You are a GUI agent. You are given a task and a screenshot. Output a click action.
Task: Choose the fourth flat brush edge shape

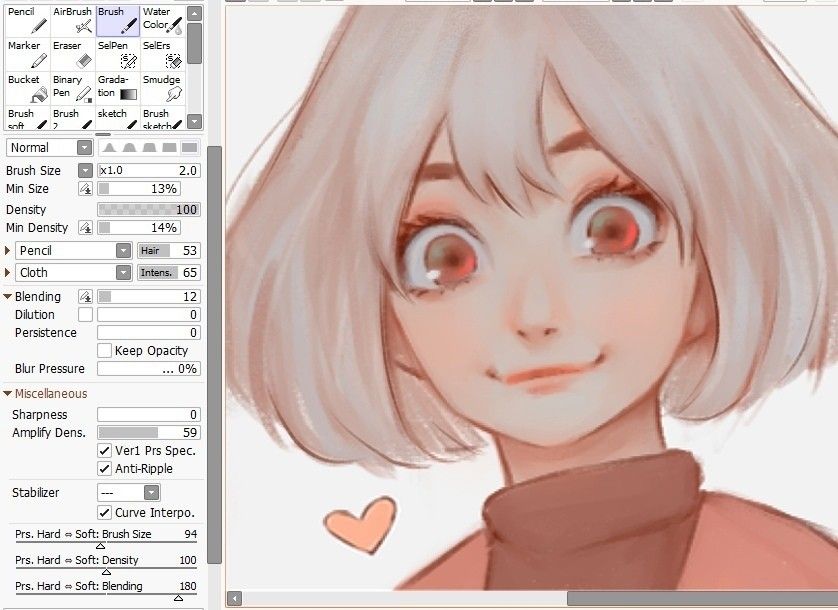coord(169,148)
